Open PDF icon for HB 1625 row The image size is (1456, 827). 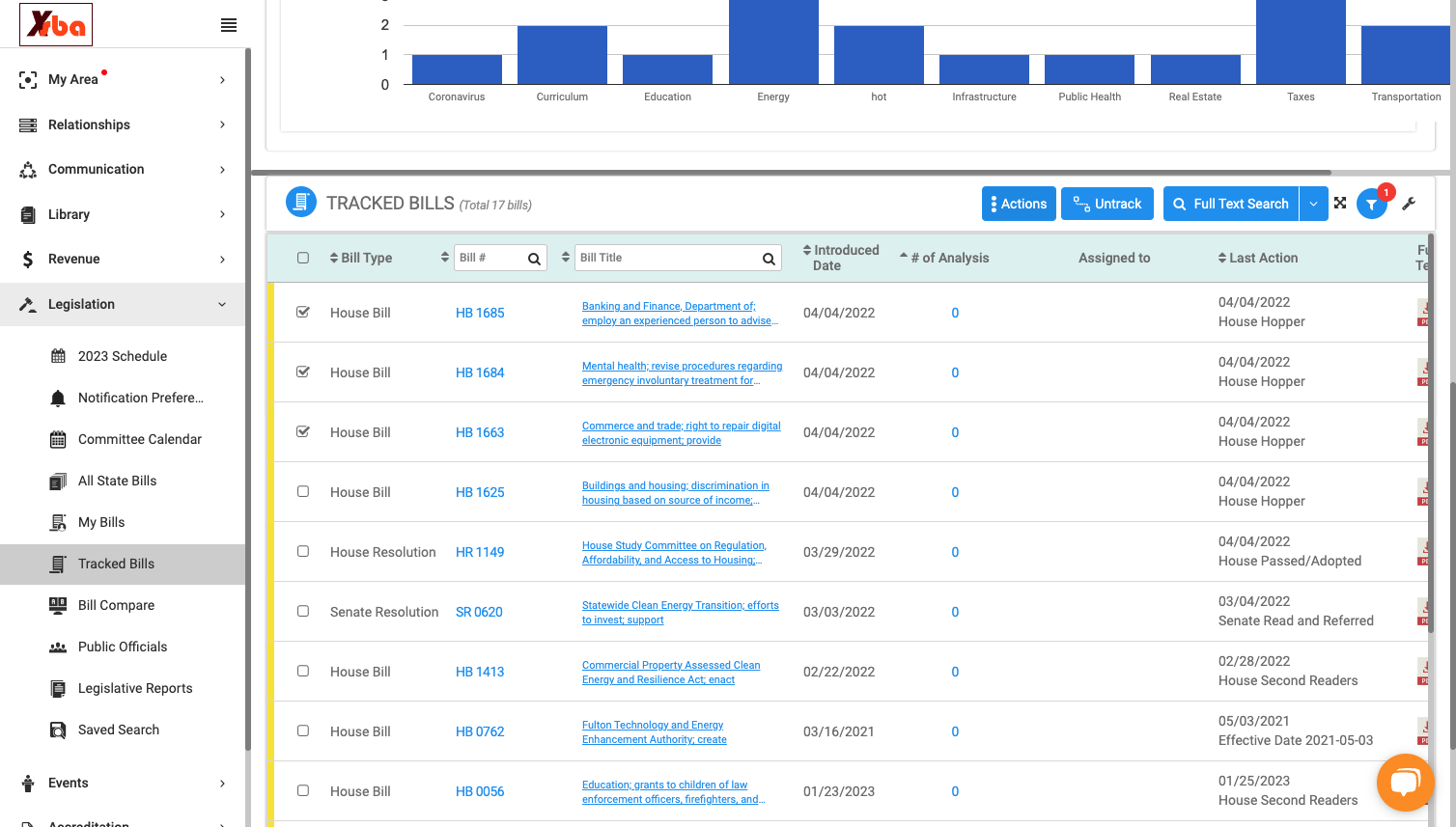(x=1423, y=492)
